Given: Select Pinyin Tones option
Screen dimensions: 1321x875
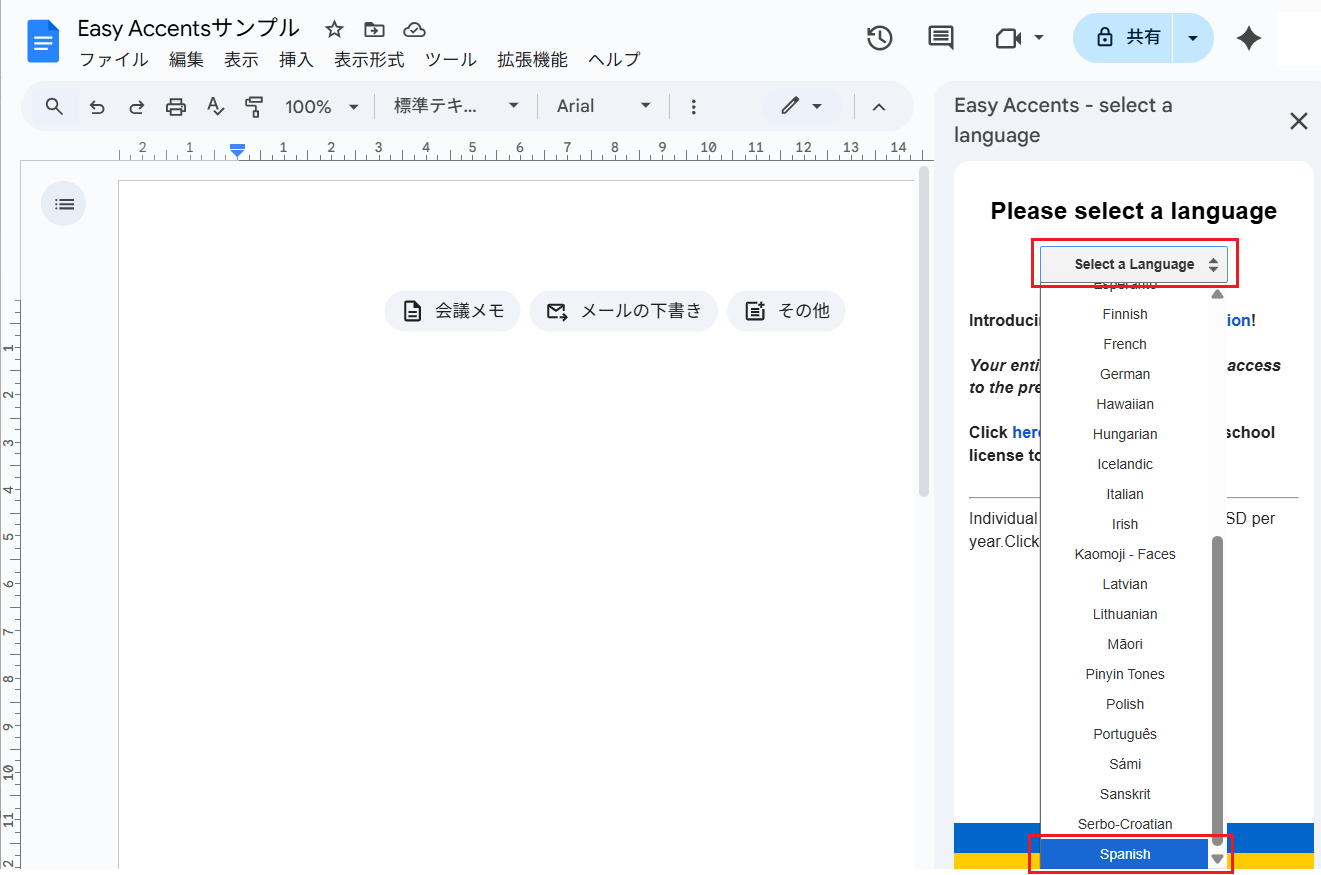Looking at the screenshot, I should (1125, 674).
